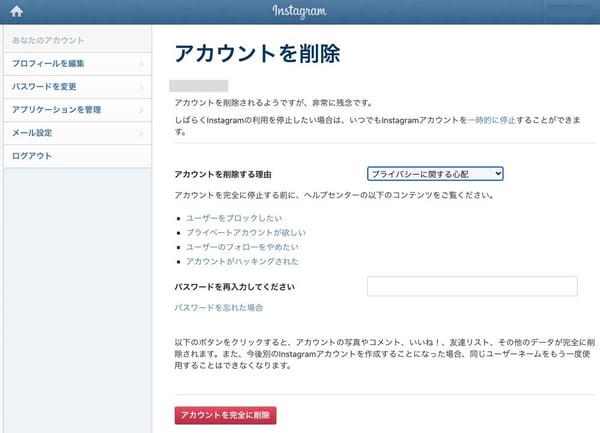Follow the 一時的に停止 link

click(x=491, y=120)
